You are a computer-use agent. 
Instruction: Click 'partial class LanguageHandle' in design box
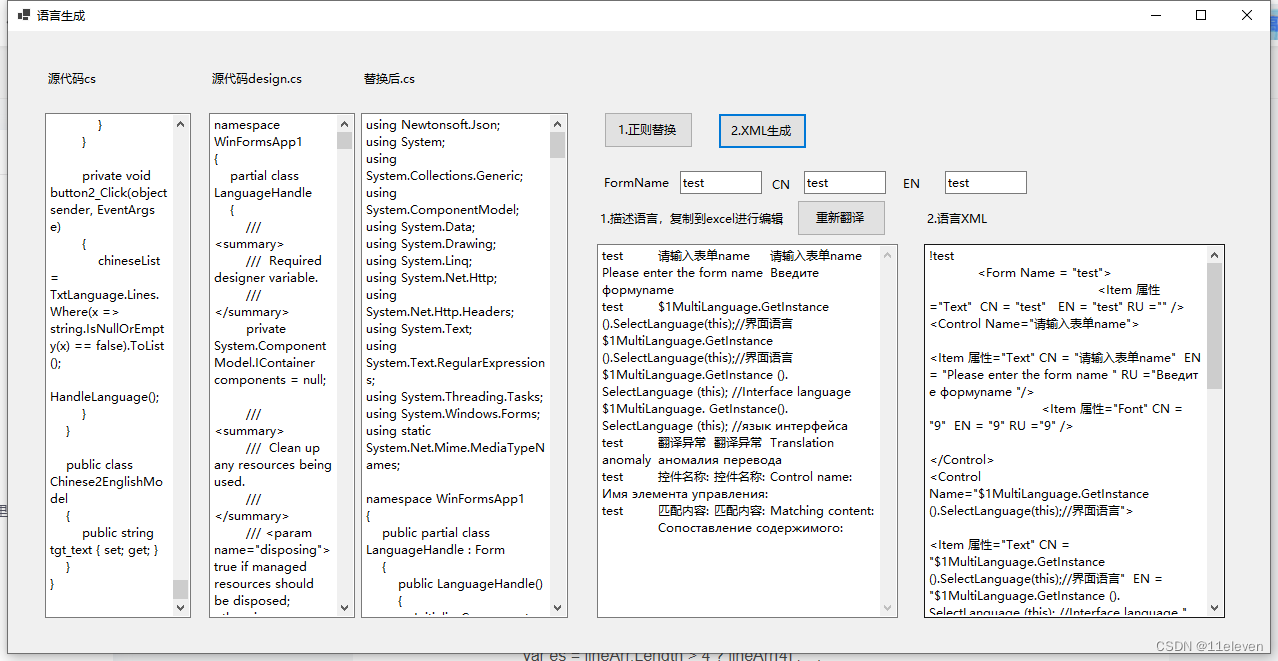point(264,184)
